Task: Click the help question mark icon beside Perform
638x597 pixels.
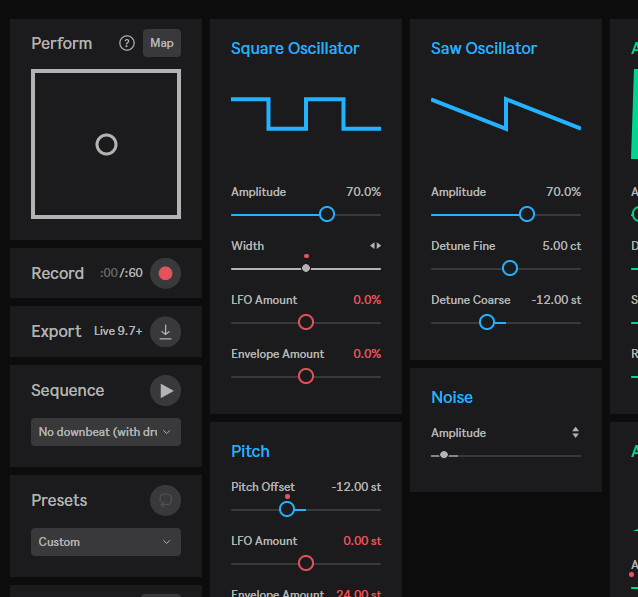Action: click(x=126, y=43)
